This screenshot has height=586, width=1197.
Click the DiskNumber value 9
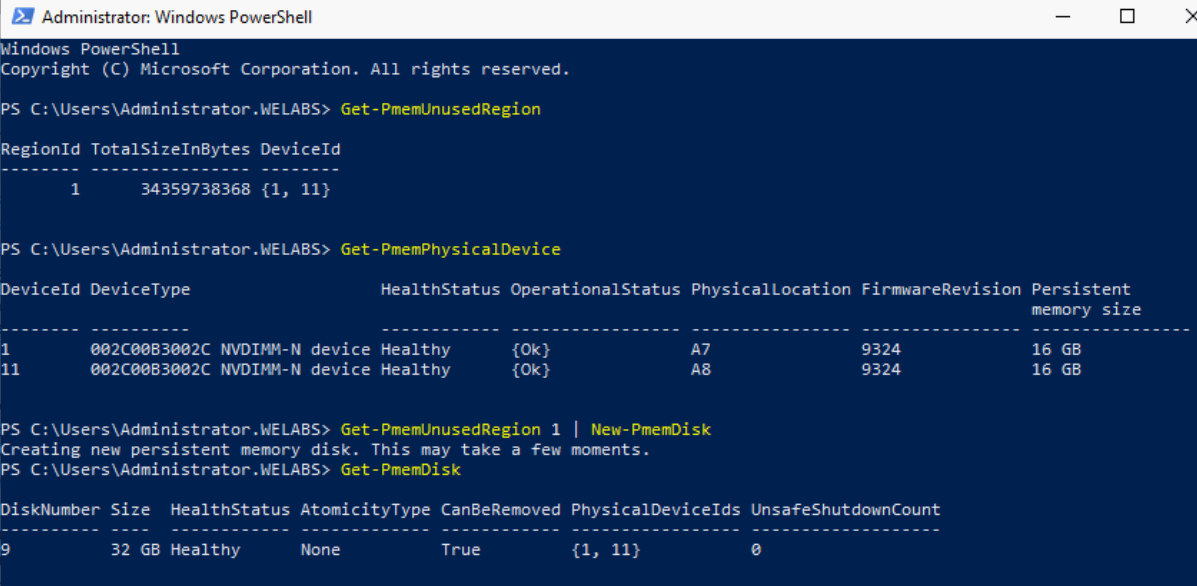coord(6,549)
